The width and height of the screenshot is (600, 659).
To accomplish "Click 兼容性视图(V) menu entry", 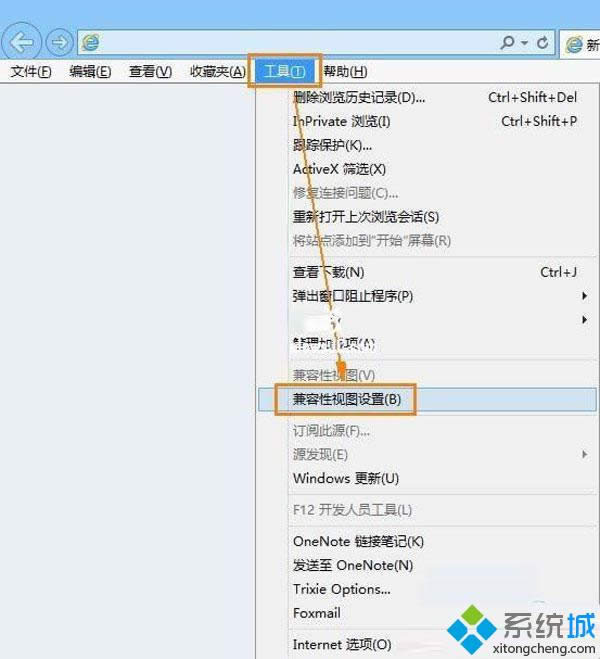I will tap(427, 375).
